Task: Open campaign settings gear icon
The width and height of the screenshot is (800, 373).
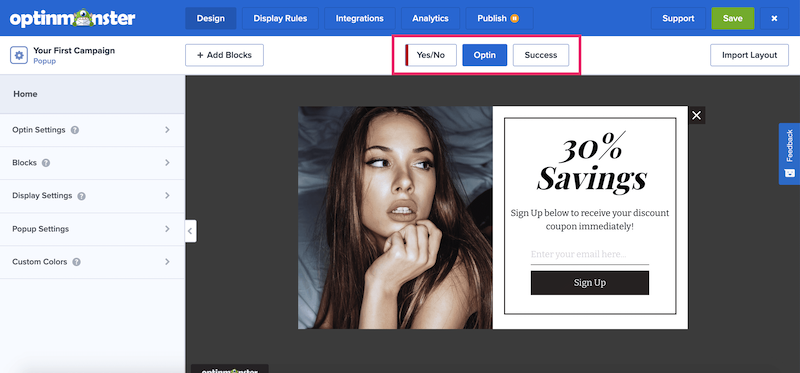Action: 19,55
